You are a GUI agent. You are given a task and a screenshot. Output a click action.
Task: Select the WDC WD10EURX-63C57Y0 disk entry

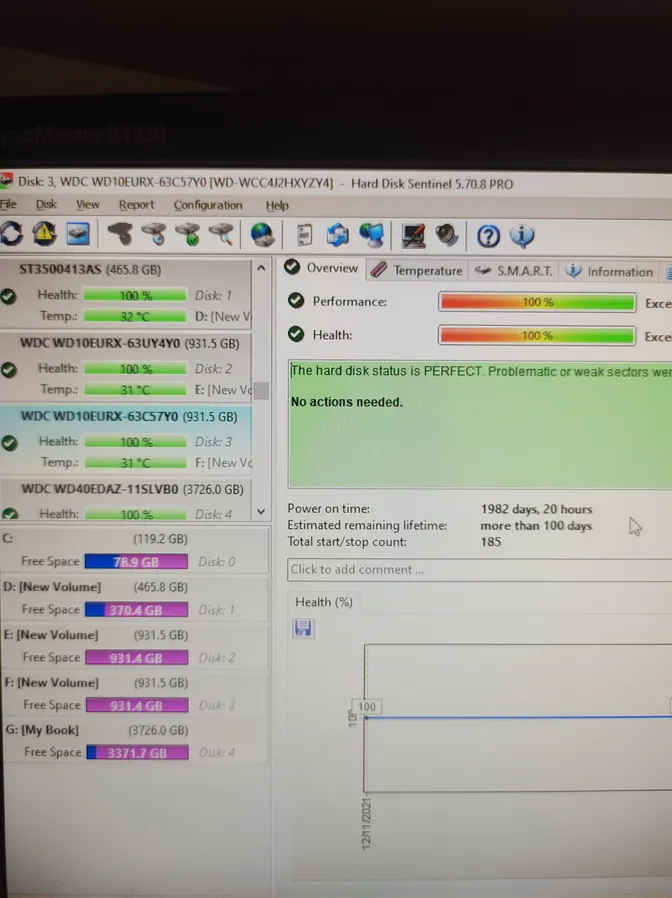pyautogui.click(x=126, y=440)
